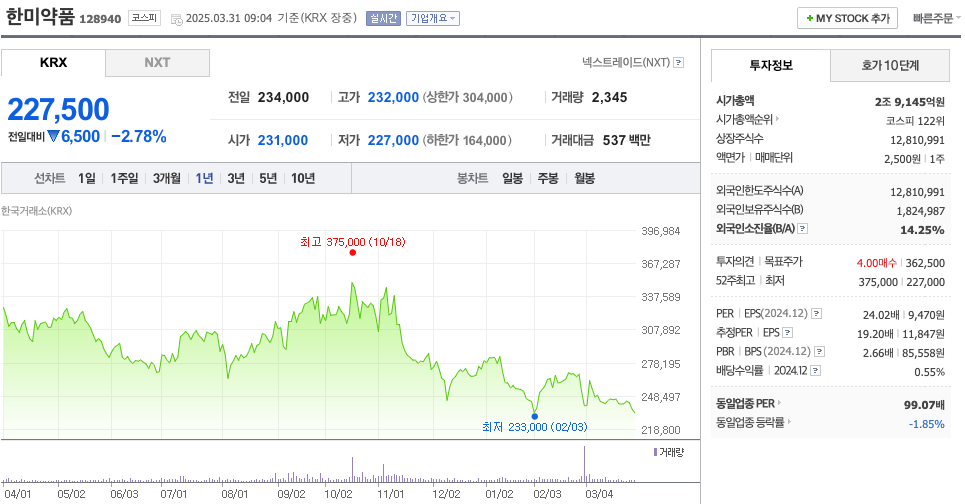The height and width of the screenshot is (504, 965).
Task: Click the 시가 231,000 value
Action: (x=282, y=140)
